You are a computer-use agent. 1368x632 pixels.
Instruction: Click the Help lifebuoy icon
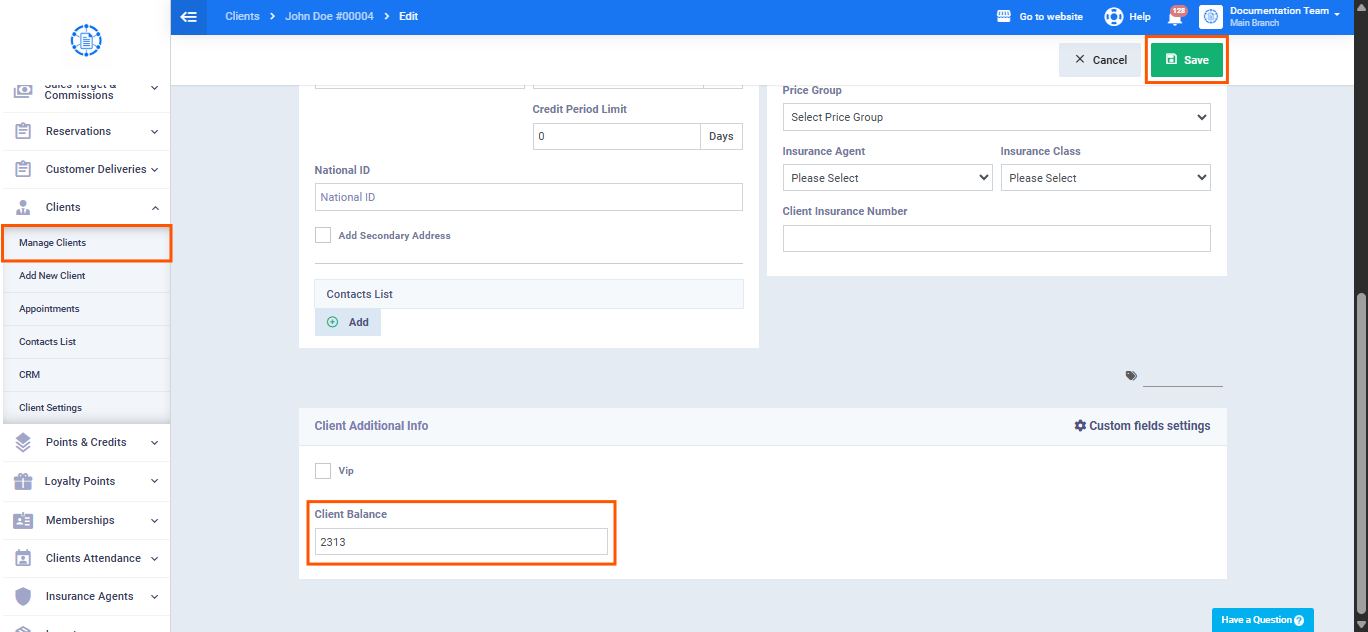[x=1114, y=17]
